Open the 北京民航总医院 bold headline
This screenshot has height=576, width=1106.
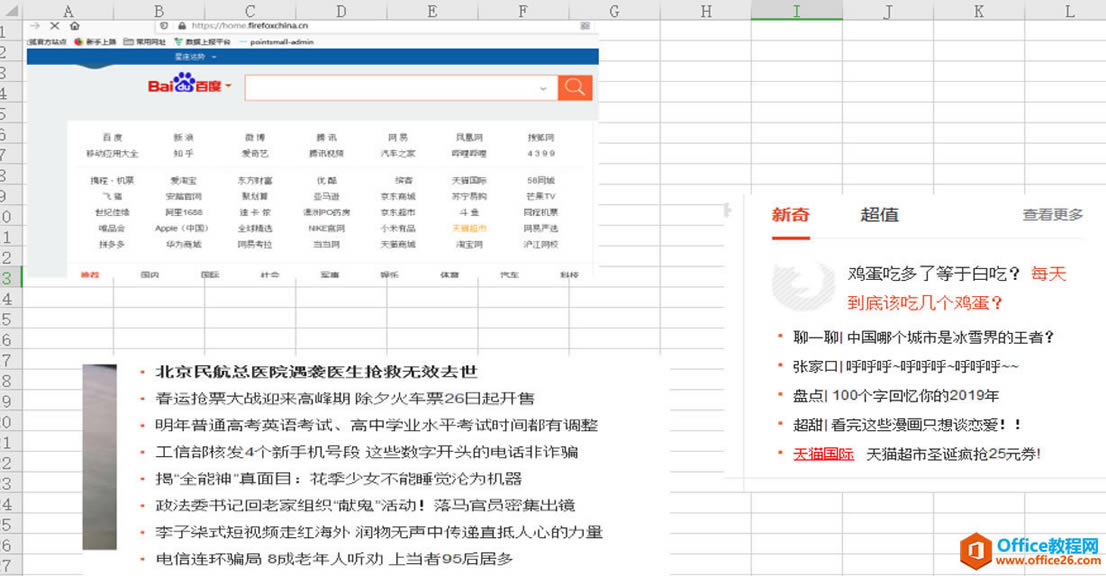tap(317, 372)
